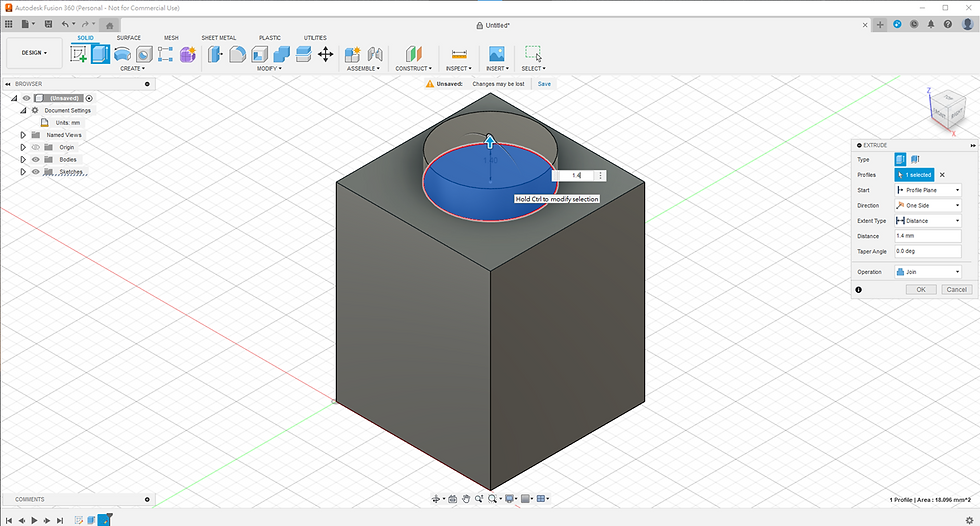
Task: Open the MODIFY menu dropdown
Action: [269, 68]
